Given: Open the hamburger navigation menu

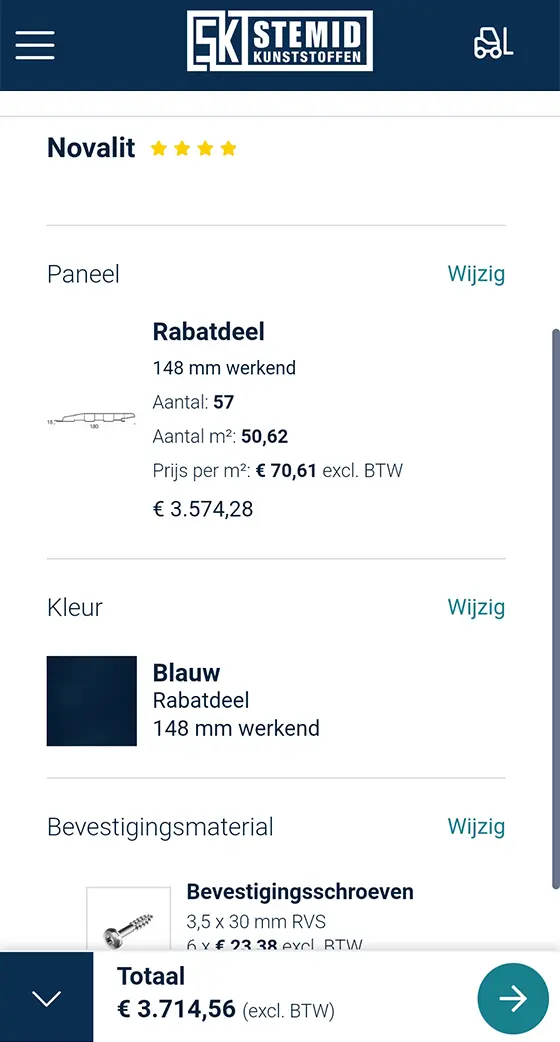Looking at the screenshot, I should tap(35, 45).
